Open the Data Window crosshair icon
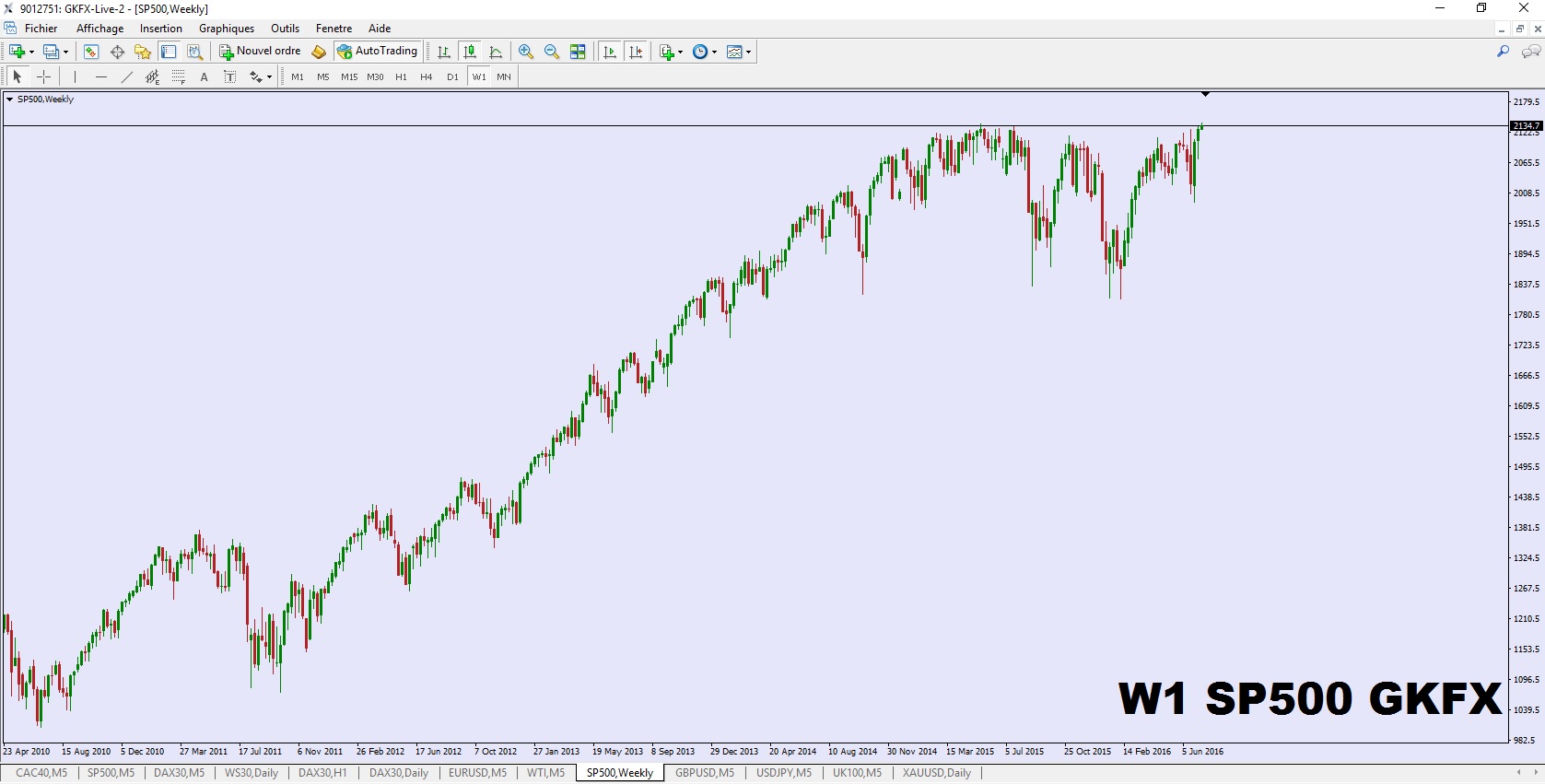 click(x=117, y=52)
